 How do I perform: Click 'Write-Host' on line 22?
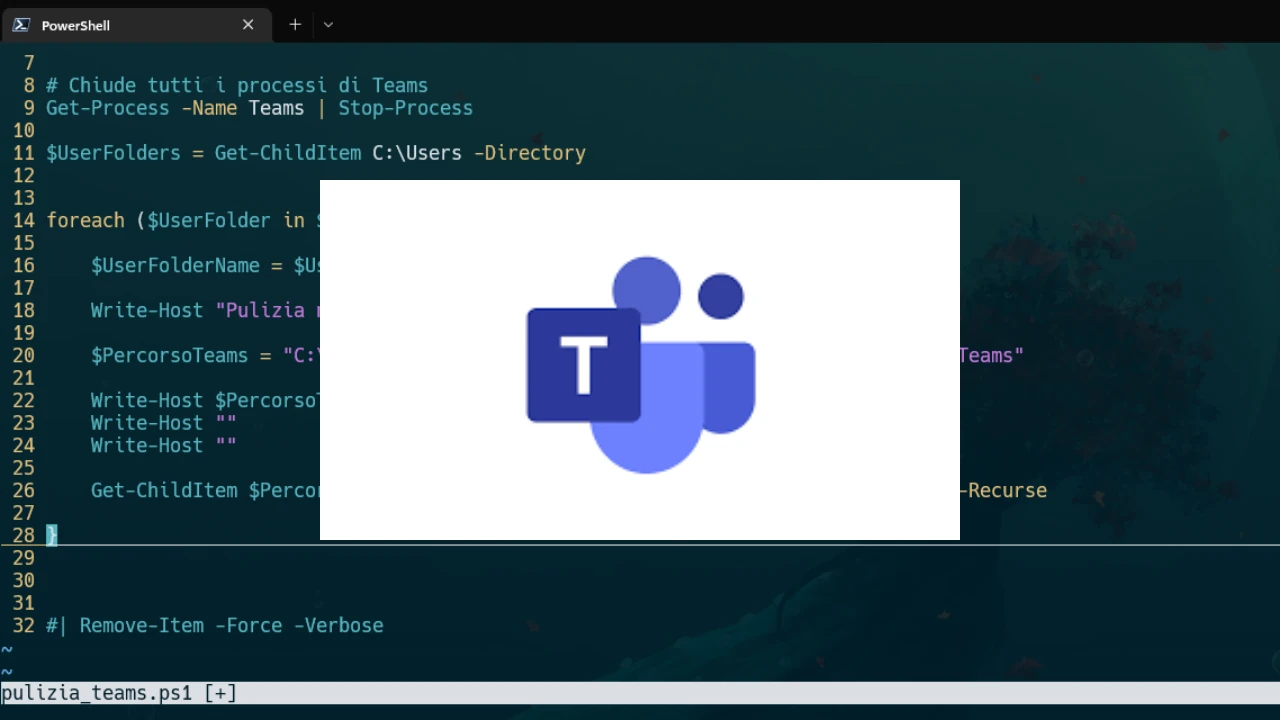point(147,400)
